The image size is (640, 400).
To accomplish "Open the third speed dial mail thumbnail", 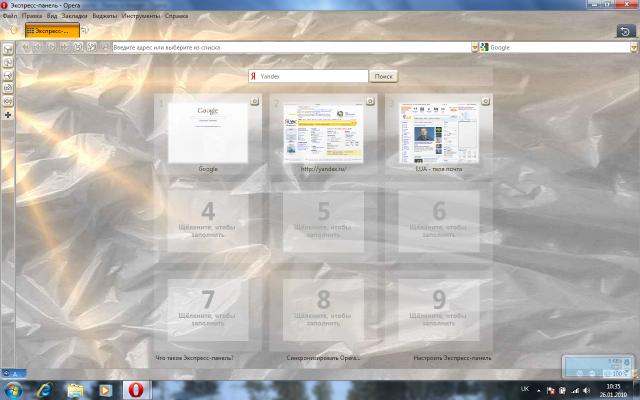I will tap(439, 133).
